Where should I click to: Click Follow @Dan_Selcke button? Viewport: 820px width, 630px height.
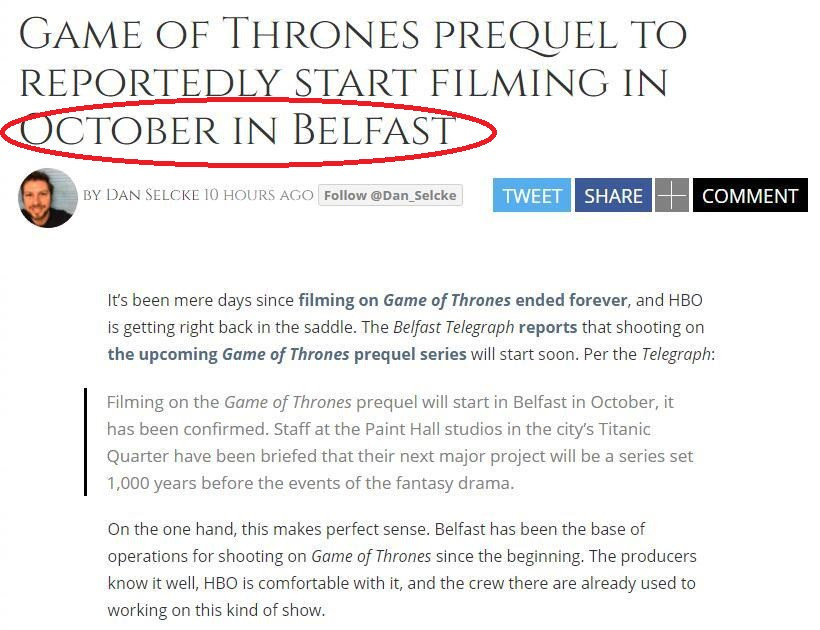[390, 195]
